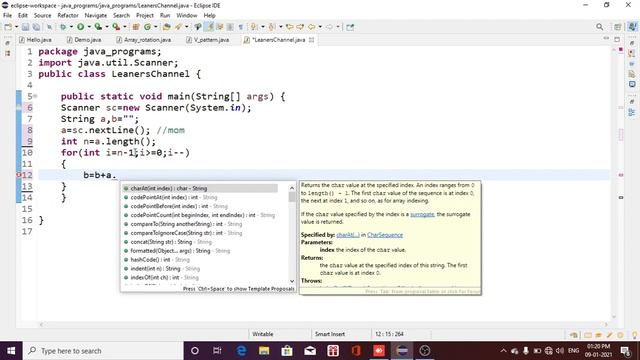Open the Window menu

pyautogui.click(x=187, y=15)
